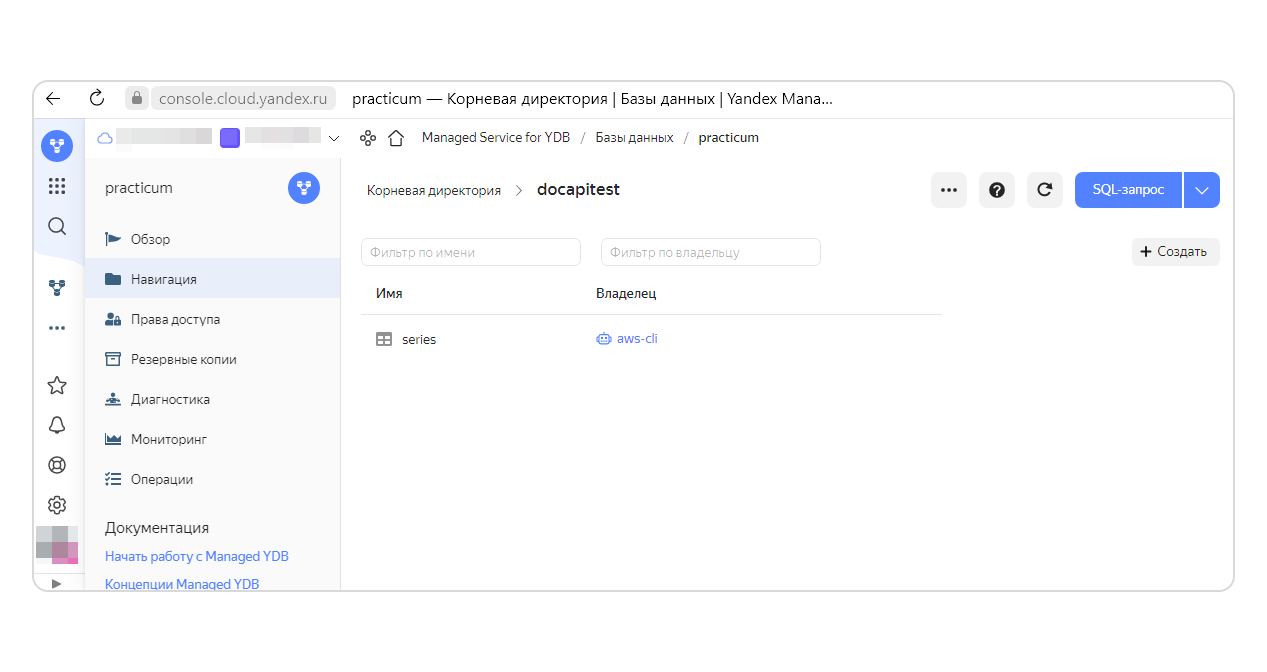Open favorites with the star icon
The width and height of the screenshot is (1267, 672).
tap(57, 385)
